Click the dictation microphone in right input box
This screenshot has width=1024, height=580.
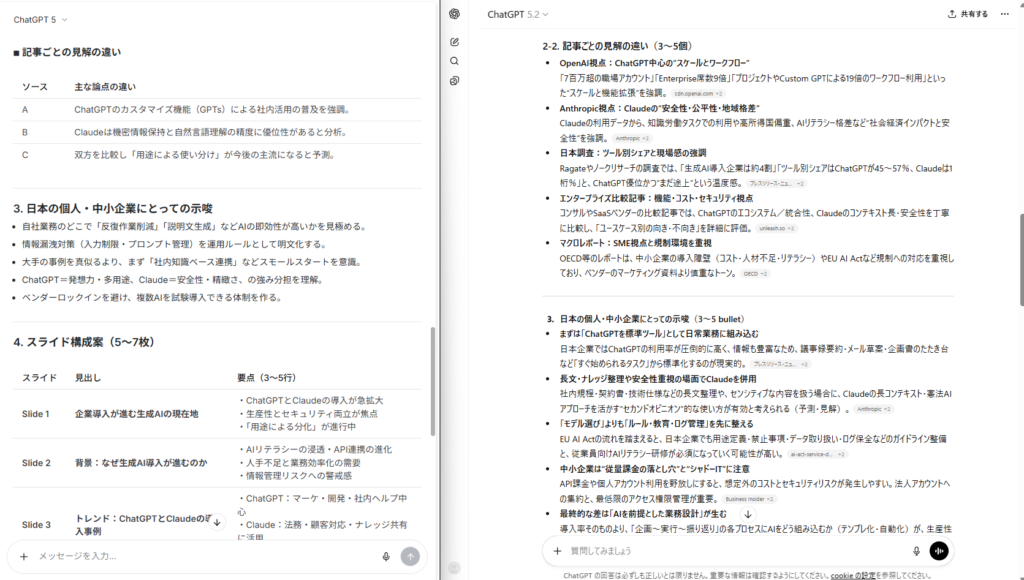[x=915, y=550]
